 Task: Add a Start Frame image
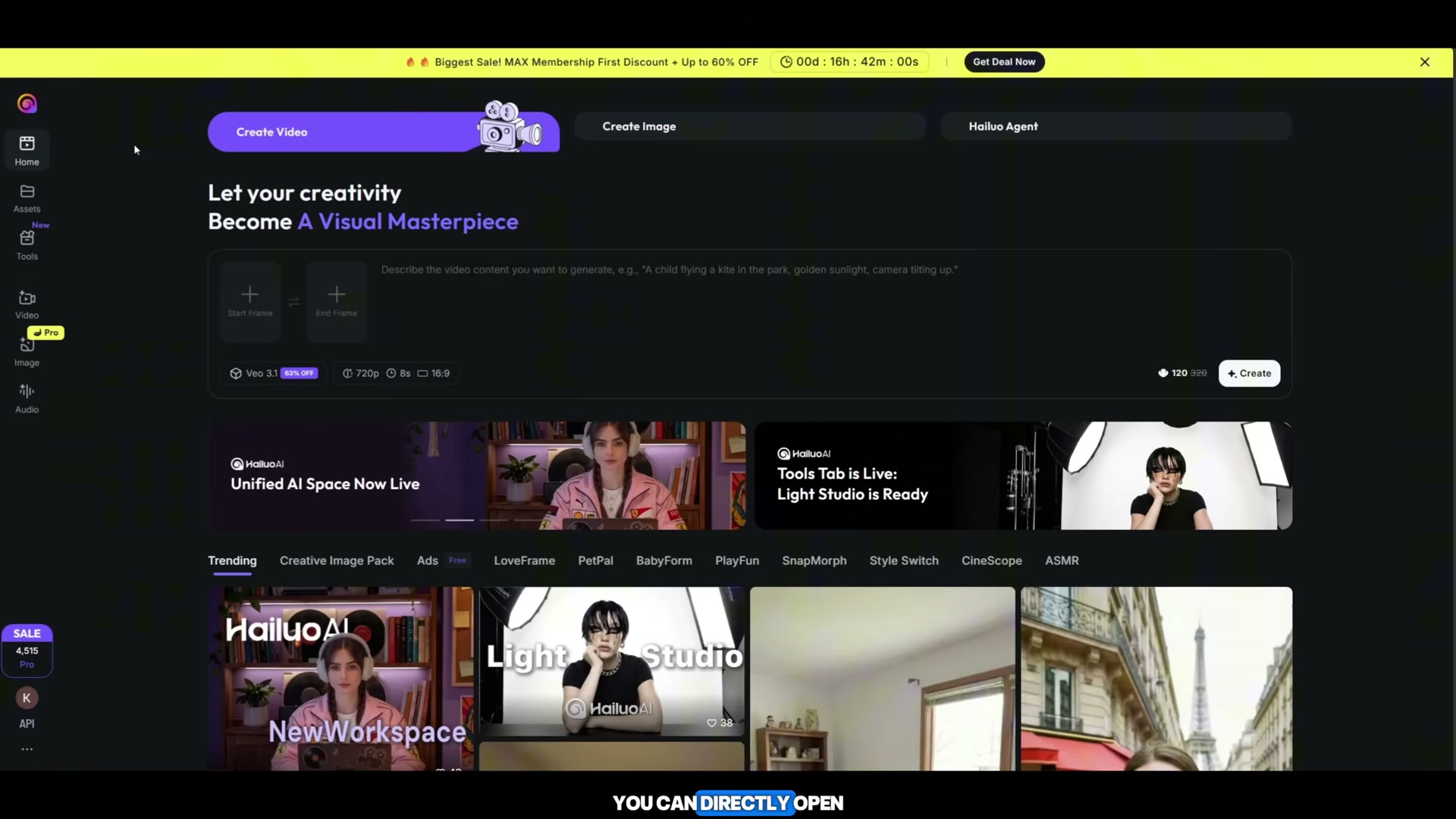(250, 301)
